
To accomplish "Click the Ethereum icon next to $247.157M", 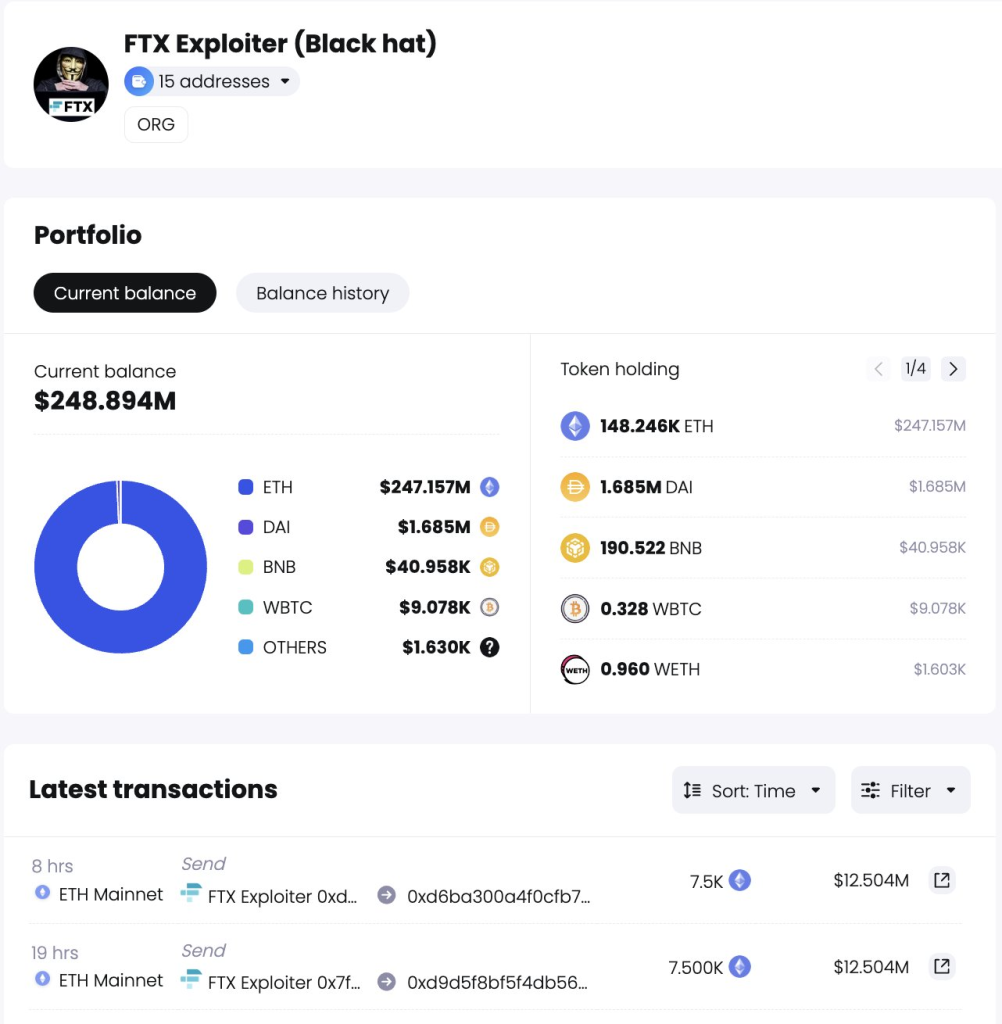I will [490, 487].
